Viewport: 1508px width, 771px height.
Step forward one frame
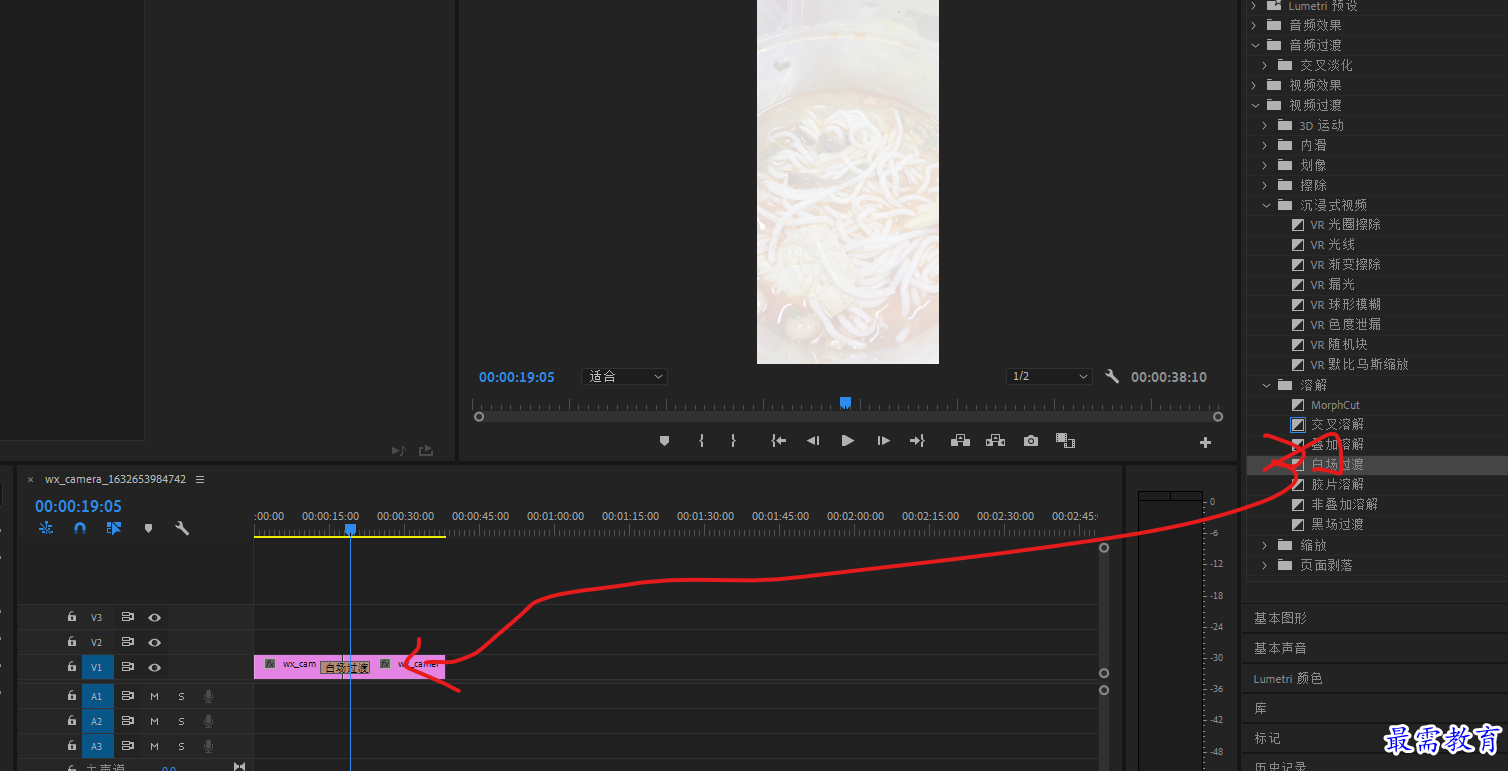click(x=883, y=441)
